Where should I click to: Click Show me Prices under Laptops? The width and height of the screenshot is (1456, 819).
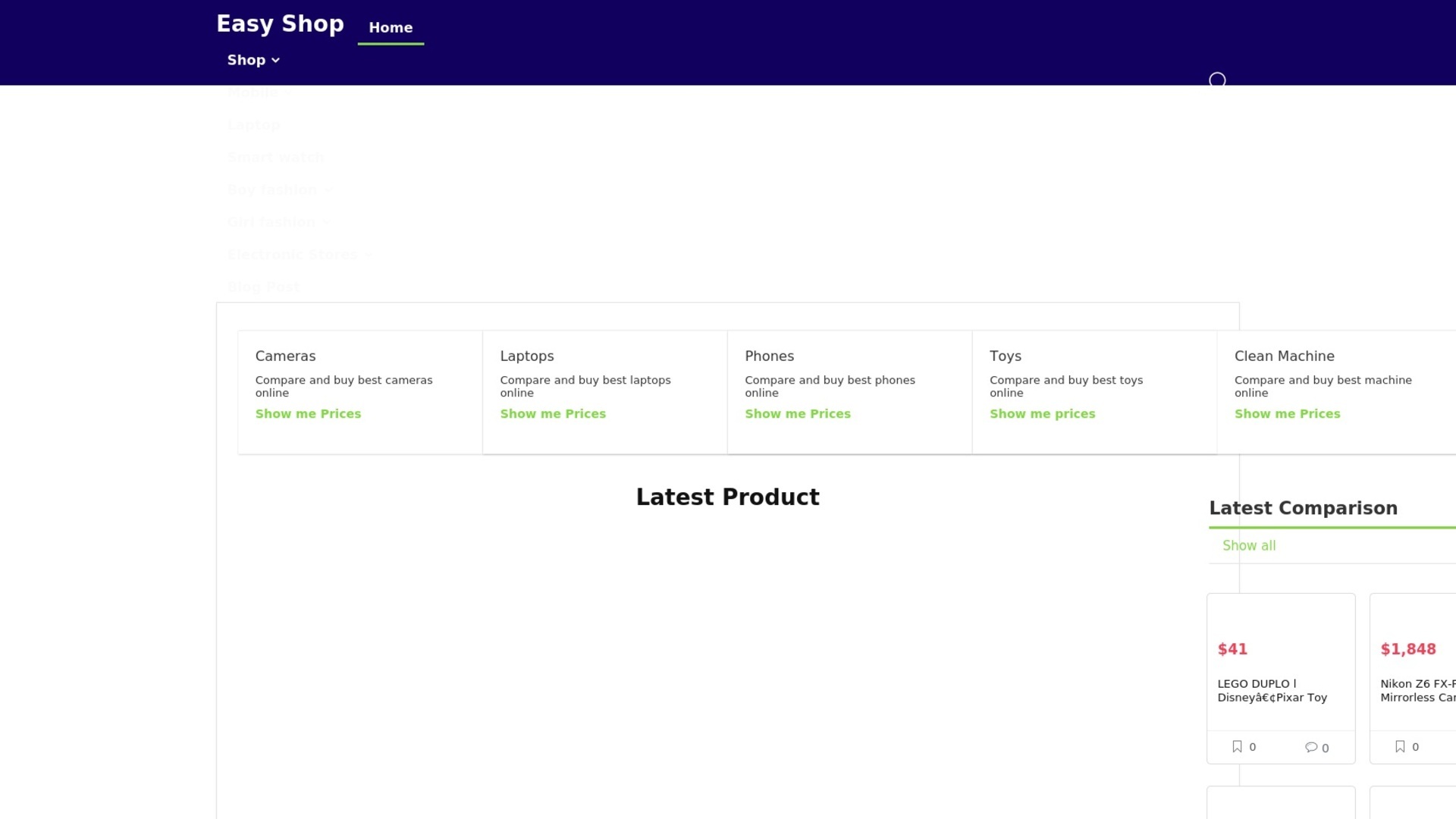[x=553, y=414]
